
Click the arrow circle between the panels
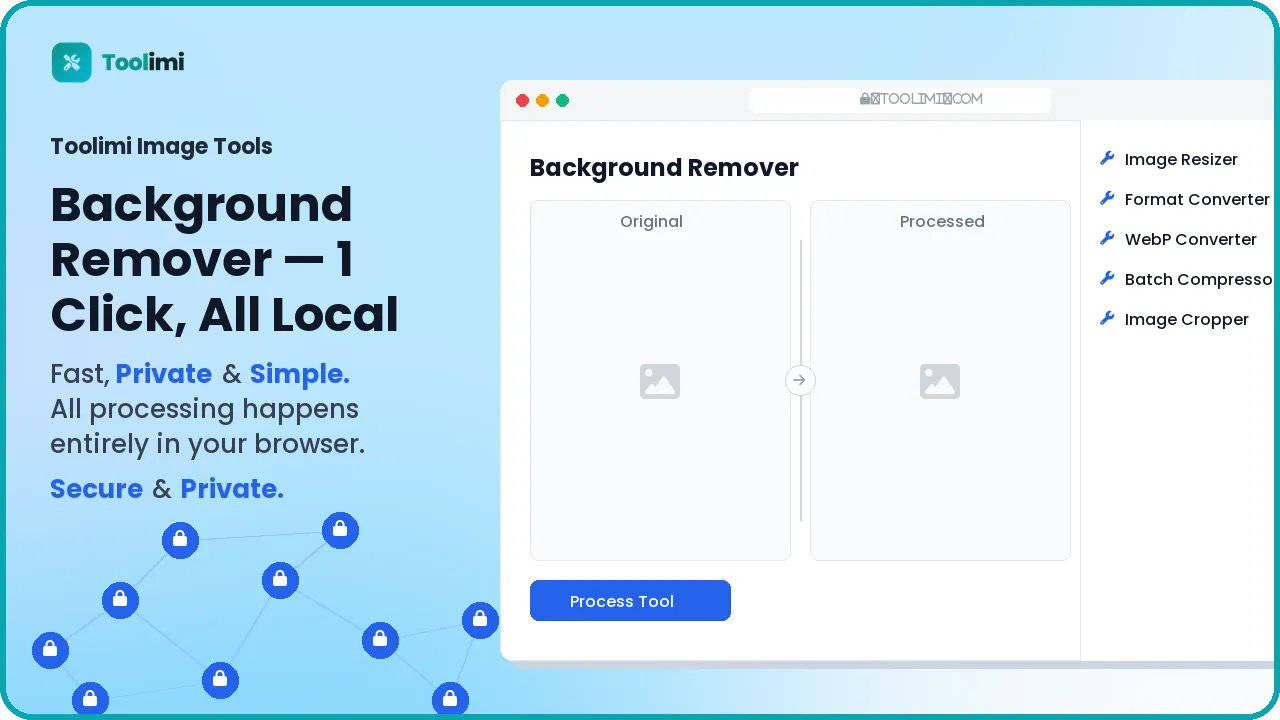click(800, 380)
